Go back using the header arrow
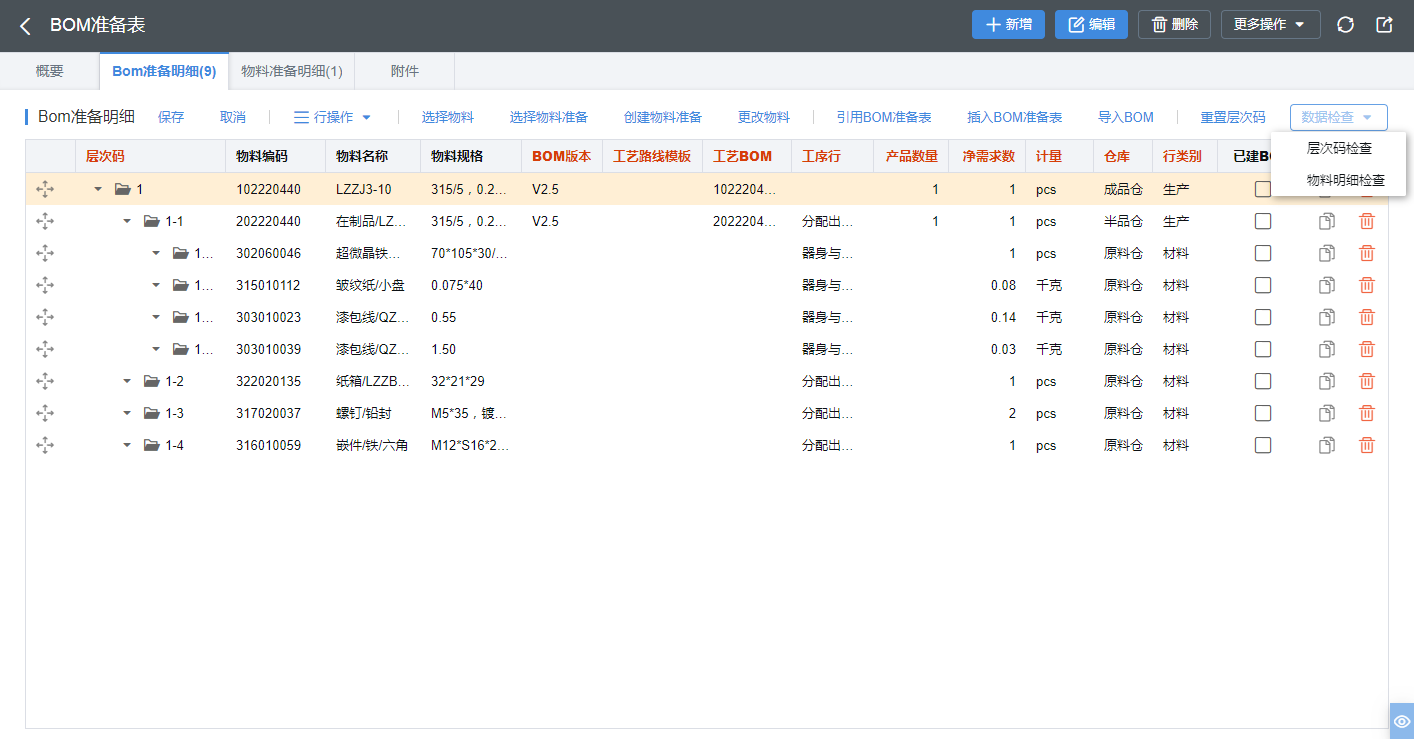 (x=25, y=26)
